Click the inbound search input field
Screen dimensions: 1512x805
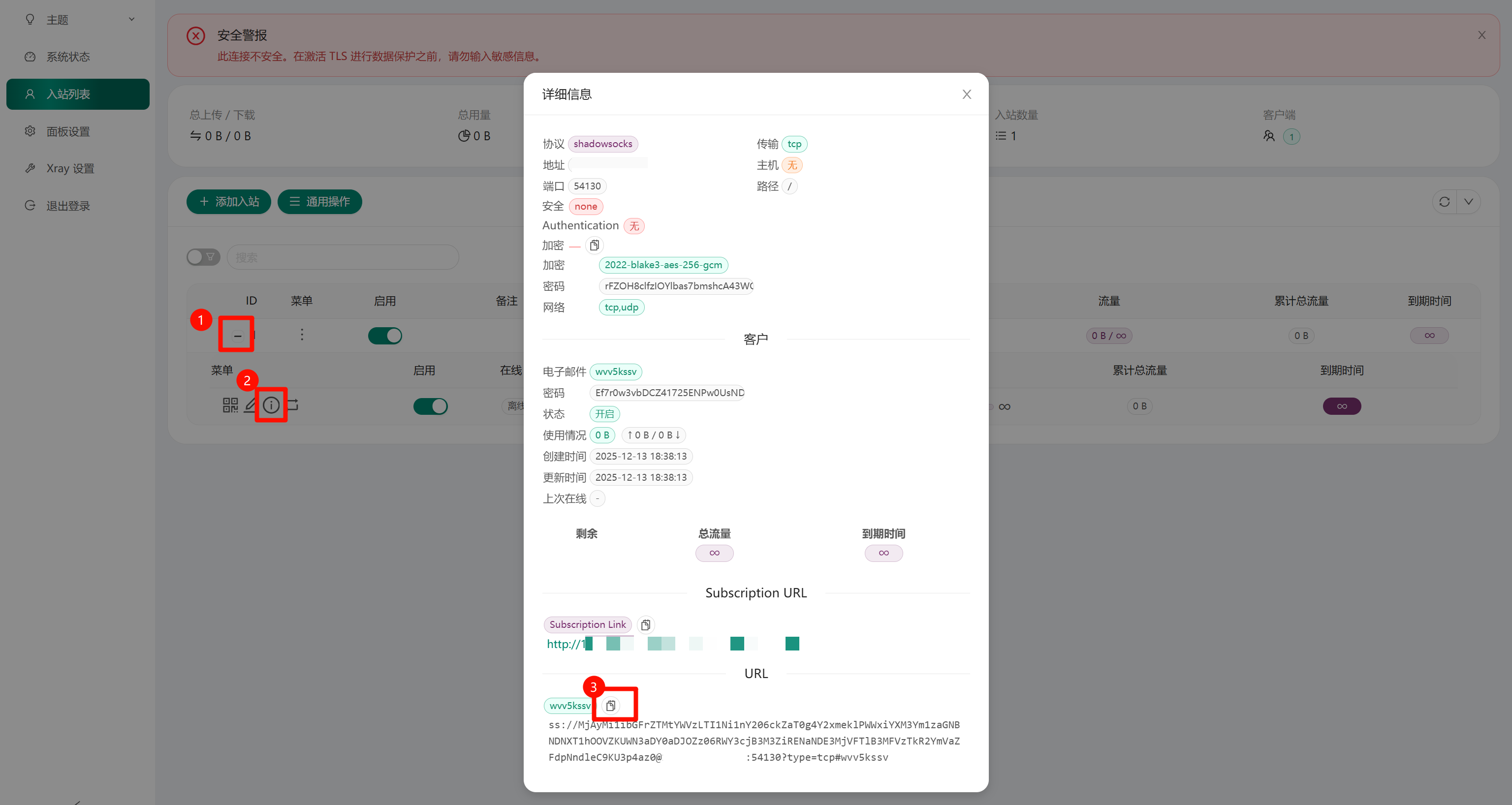(343, 257)
